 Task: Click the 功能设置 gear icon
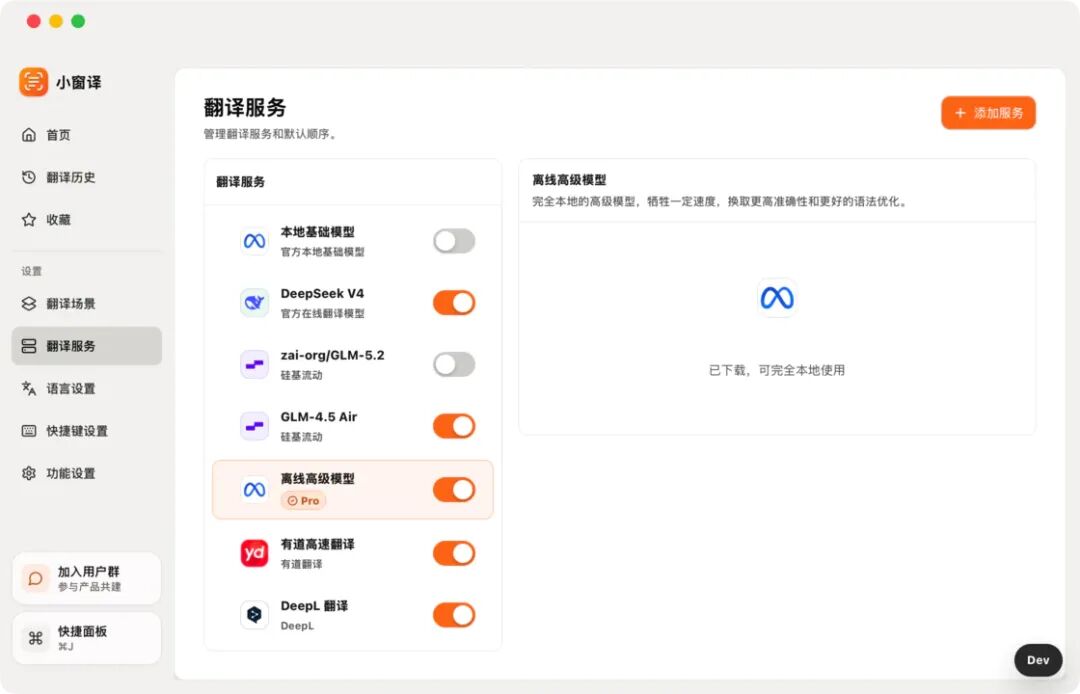29,473
